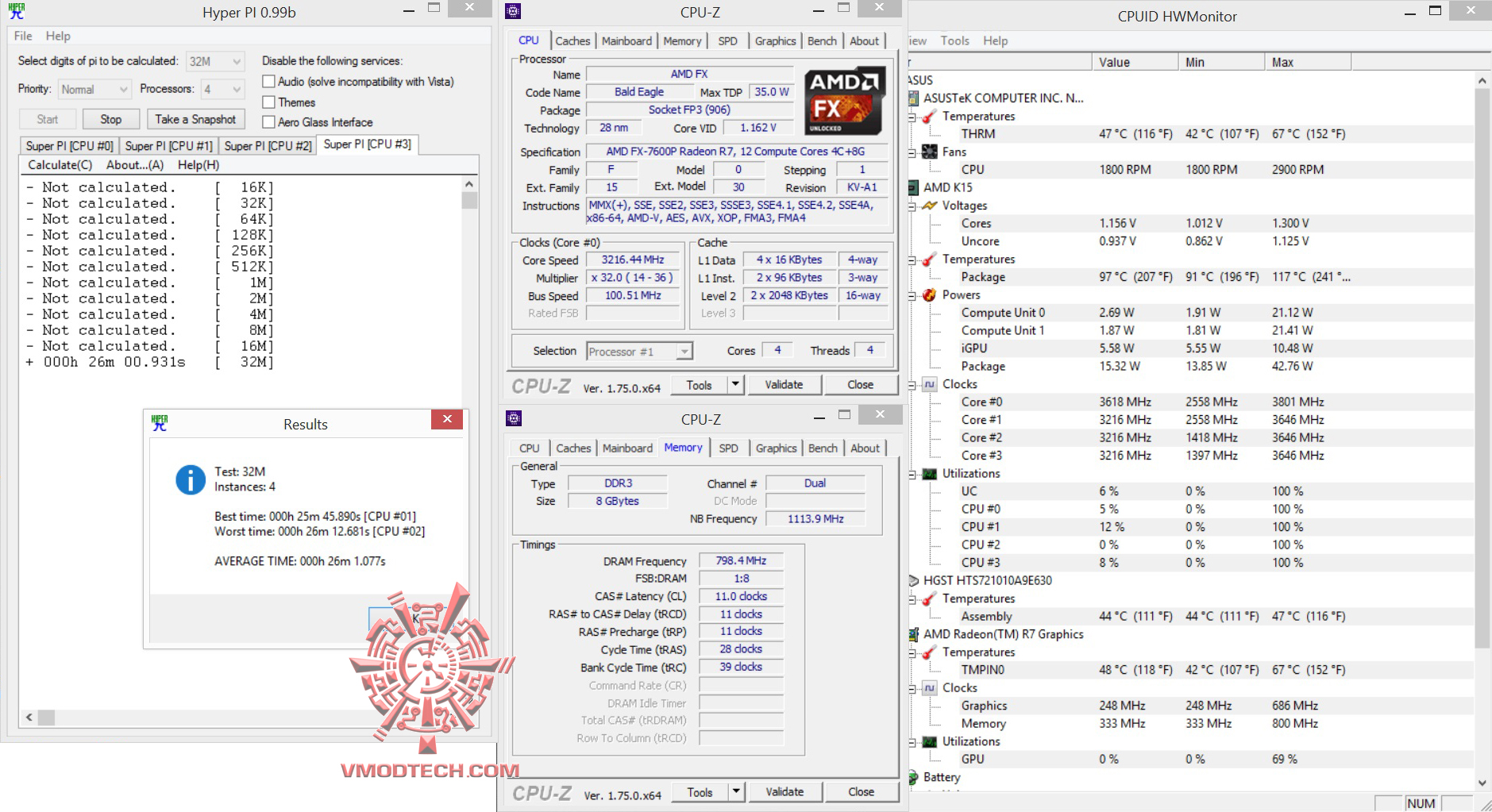The width and height of the screenshot is (1492, 812).
Task: Click the AMD Radeon R7 Graphics card icon
Action: 914,634
